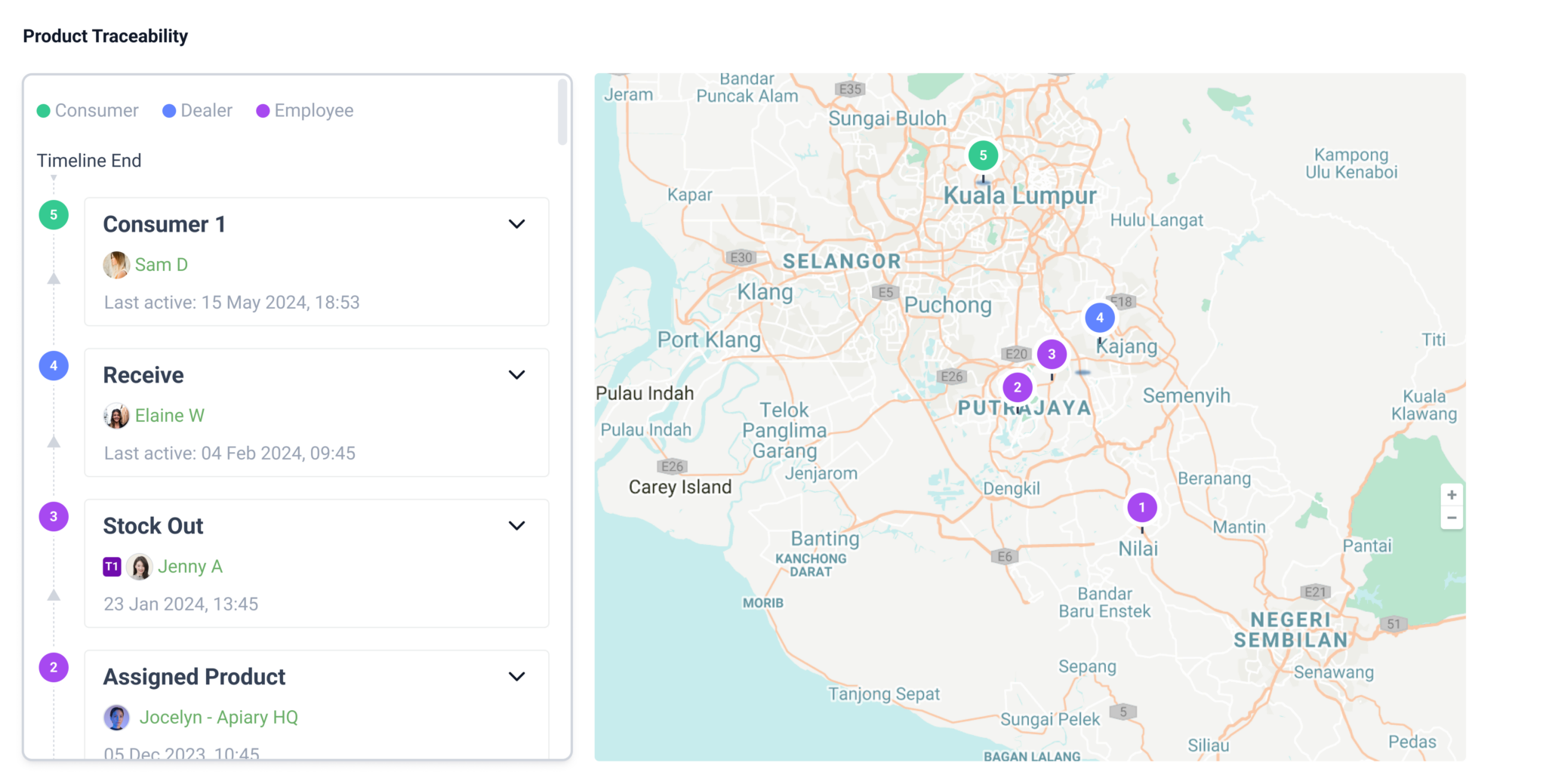Zoom out the map with minus button
Viewport: 1546px width, 784px height.
1451,518
